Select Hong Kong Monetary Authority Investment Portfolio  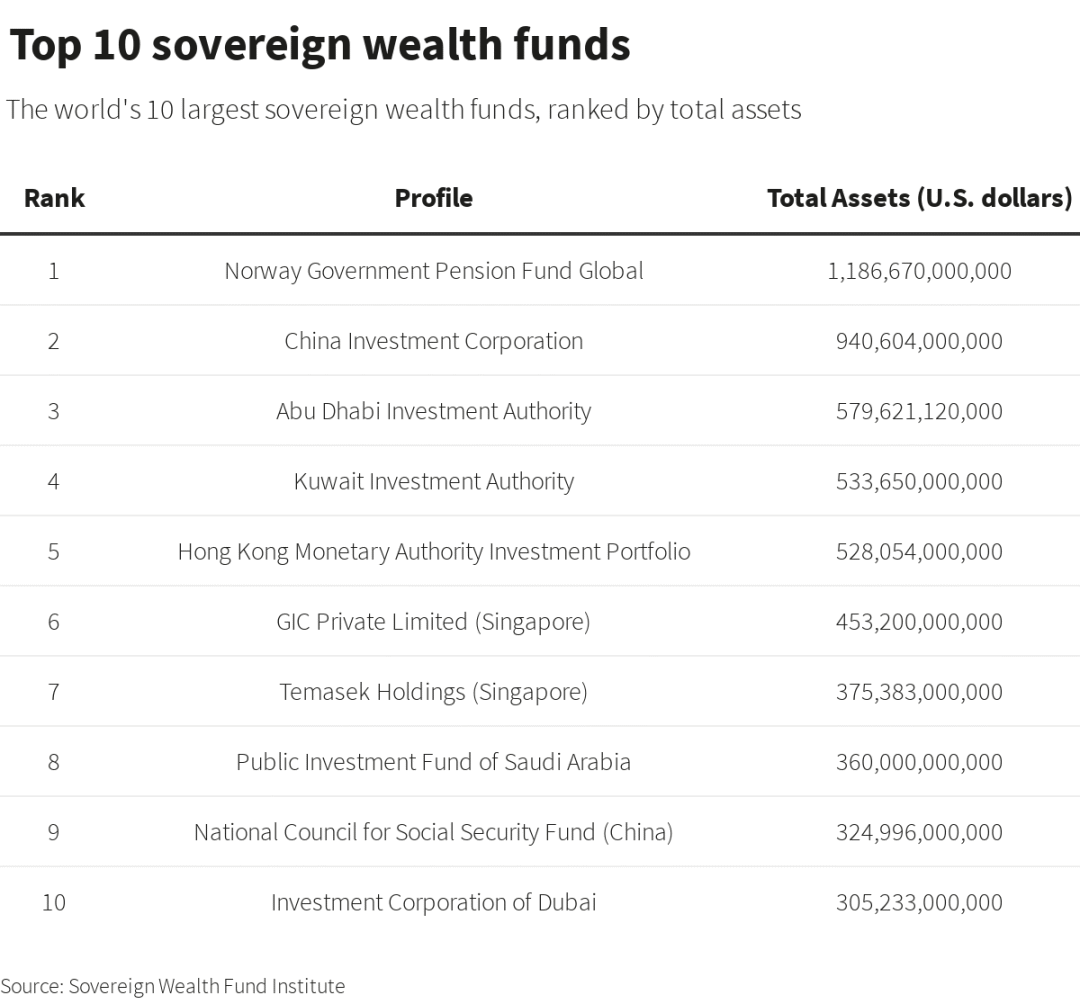[433, 551]
